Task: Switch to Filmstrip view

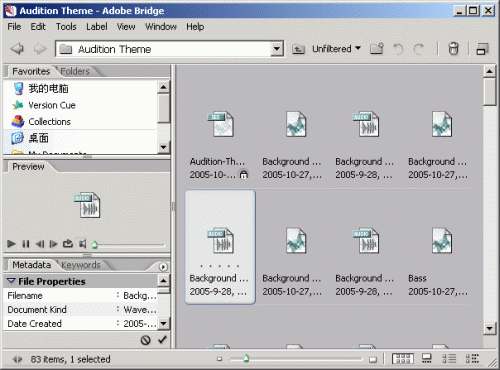Action: [x=426, y=358]
